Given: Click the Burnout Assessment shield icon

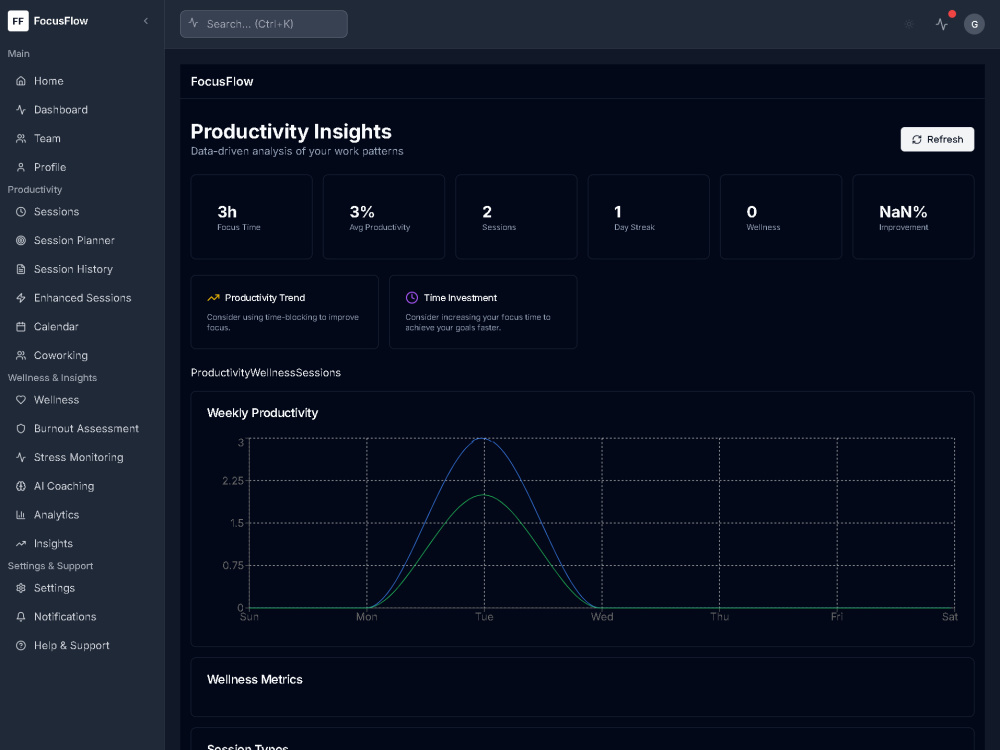Looking at the screenshot, I should point(21,429).
